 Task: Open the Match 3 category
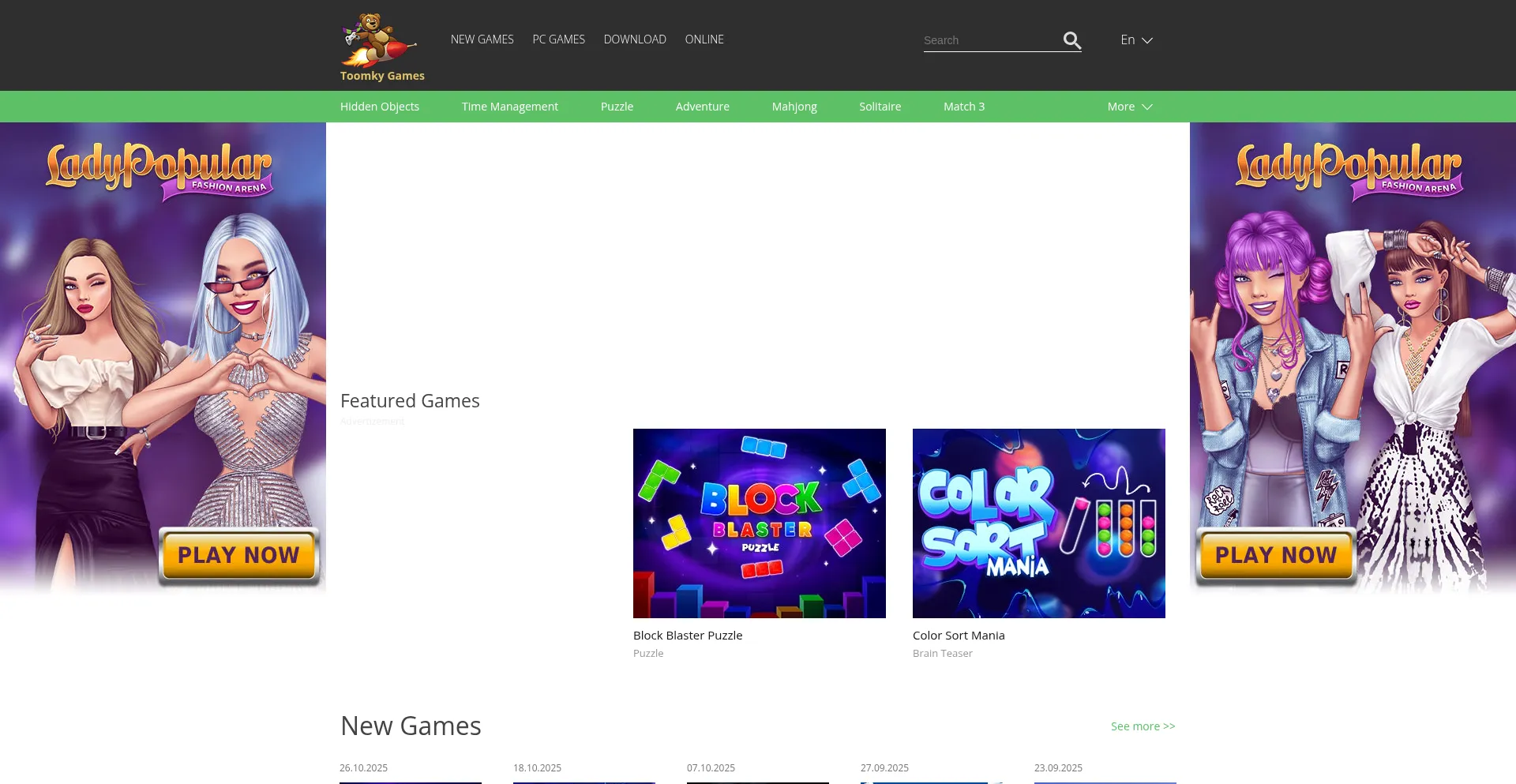pyautogui.click(x=963, y=107)
